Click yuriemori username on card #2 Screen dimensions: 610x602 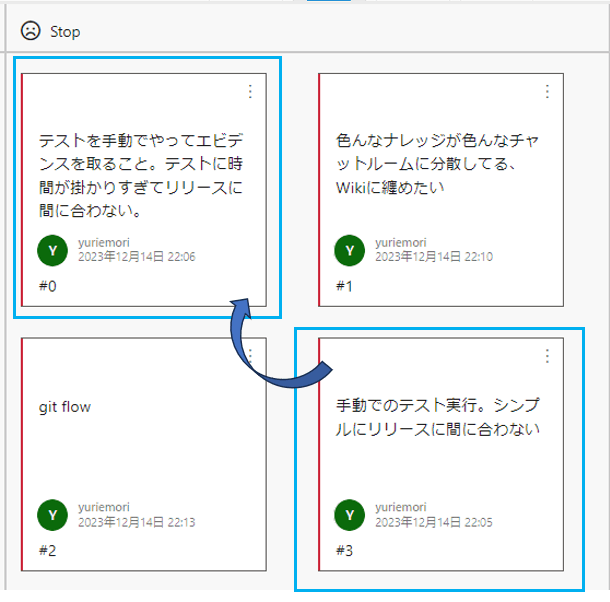[x=103, y=507]
